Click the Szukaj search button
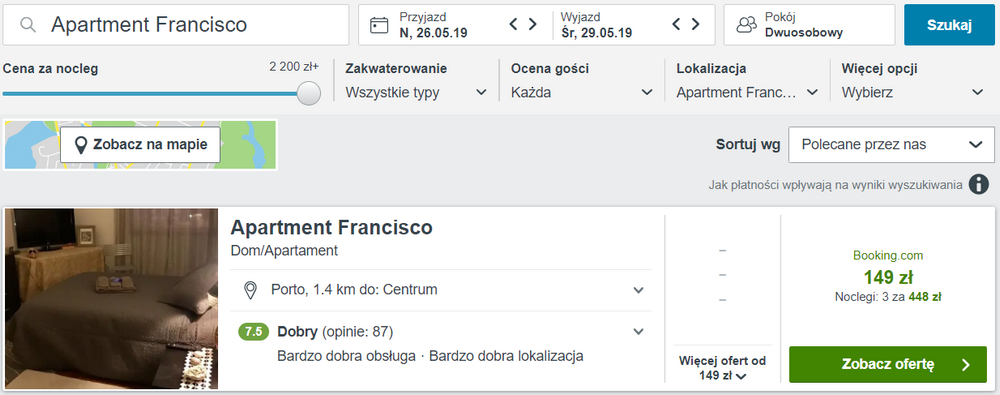 (949, 25)
